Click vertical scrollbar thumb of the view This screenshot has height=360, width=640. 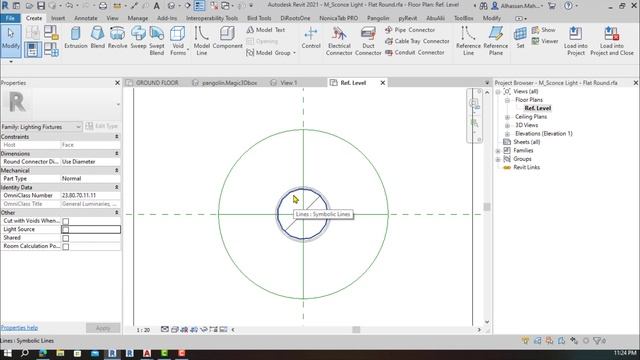(487, 207)
